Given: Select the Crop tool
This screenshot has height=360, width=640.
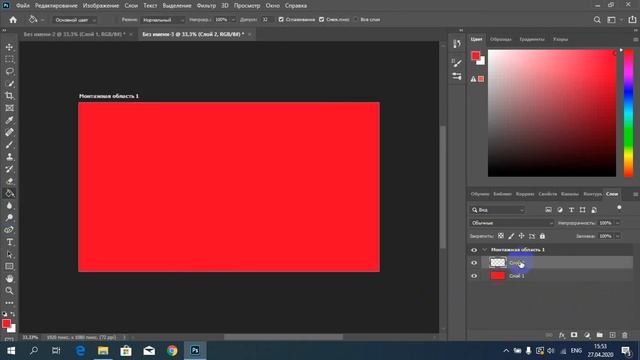Looking at the screenshot, I should pos(9,96).
